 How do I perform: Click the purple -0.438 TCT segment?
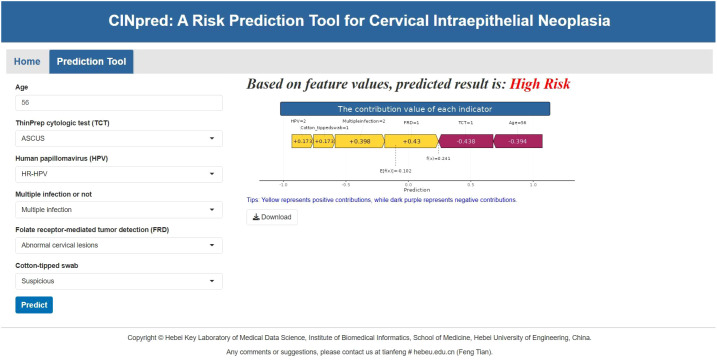click(x=466, y=141)
